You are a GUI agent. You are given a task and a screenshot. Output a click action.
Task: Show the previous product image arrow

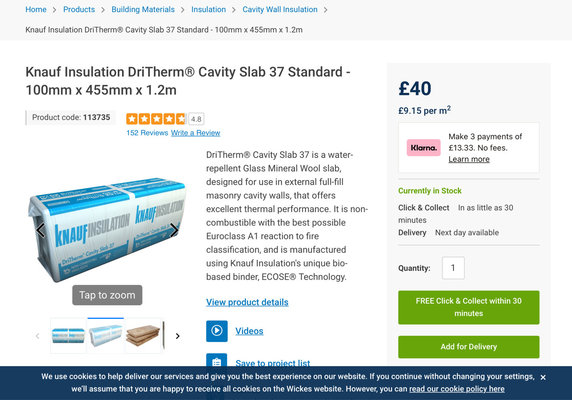pos(40,230)
